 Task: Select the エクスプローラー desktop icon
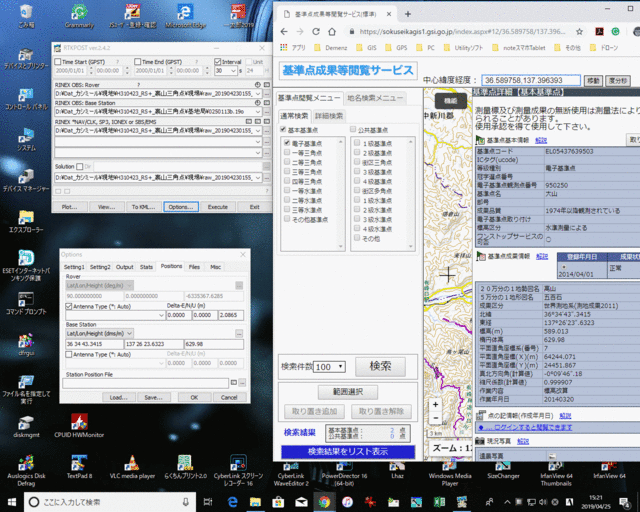(26, 222)
